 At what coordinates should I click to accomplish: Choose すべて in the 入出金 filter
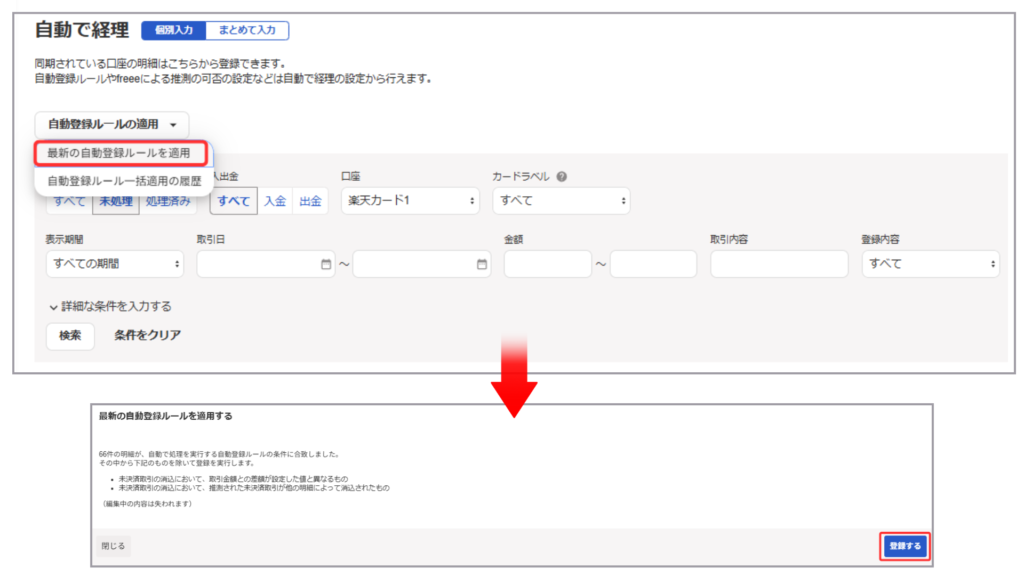tap(234, 201)
